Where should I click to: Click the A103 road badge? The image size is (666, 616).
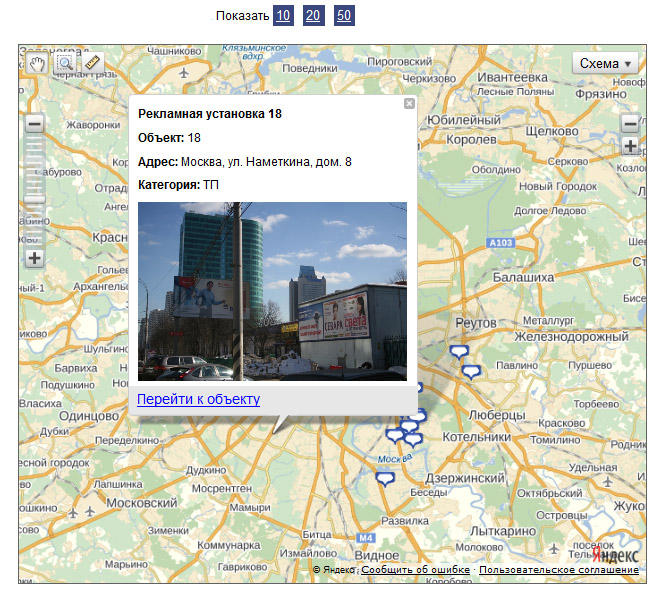pos(501,243)
